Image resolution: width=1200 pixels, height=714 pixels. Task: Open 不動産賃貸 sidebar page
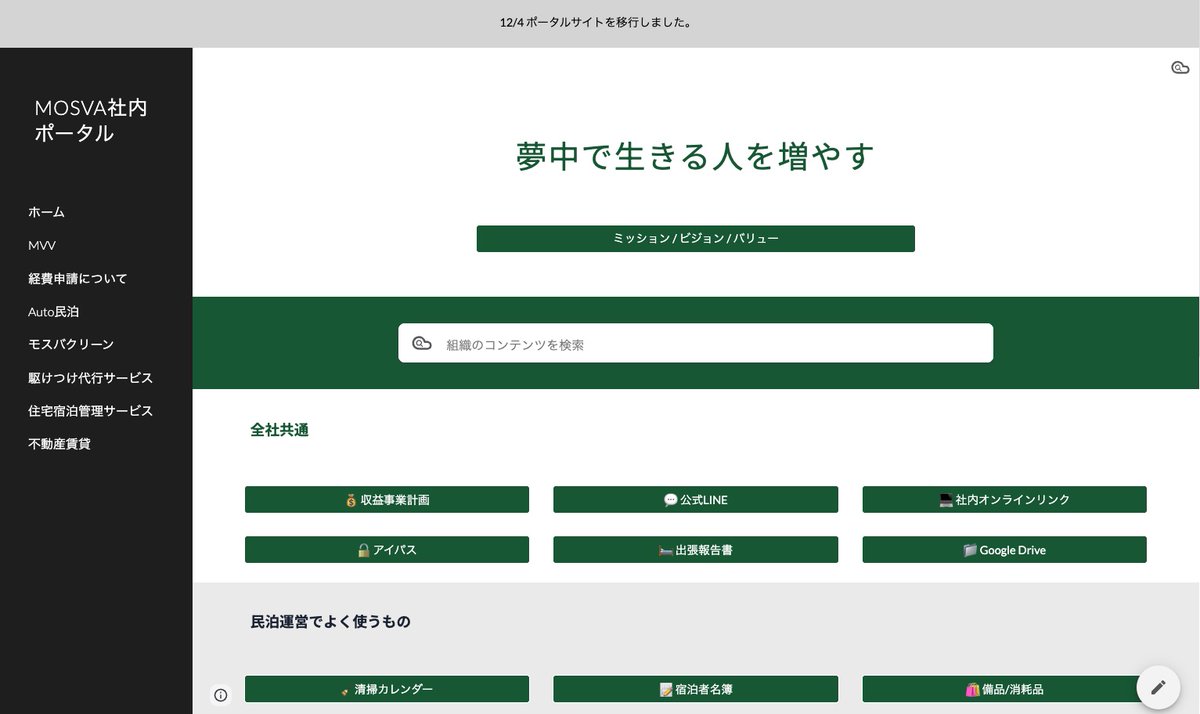[x=59, y=443]
